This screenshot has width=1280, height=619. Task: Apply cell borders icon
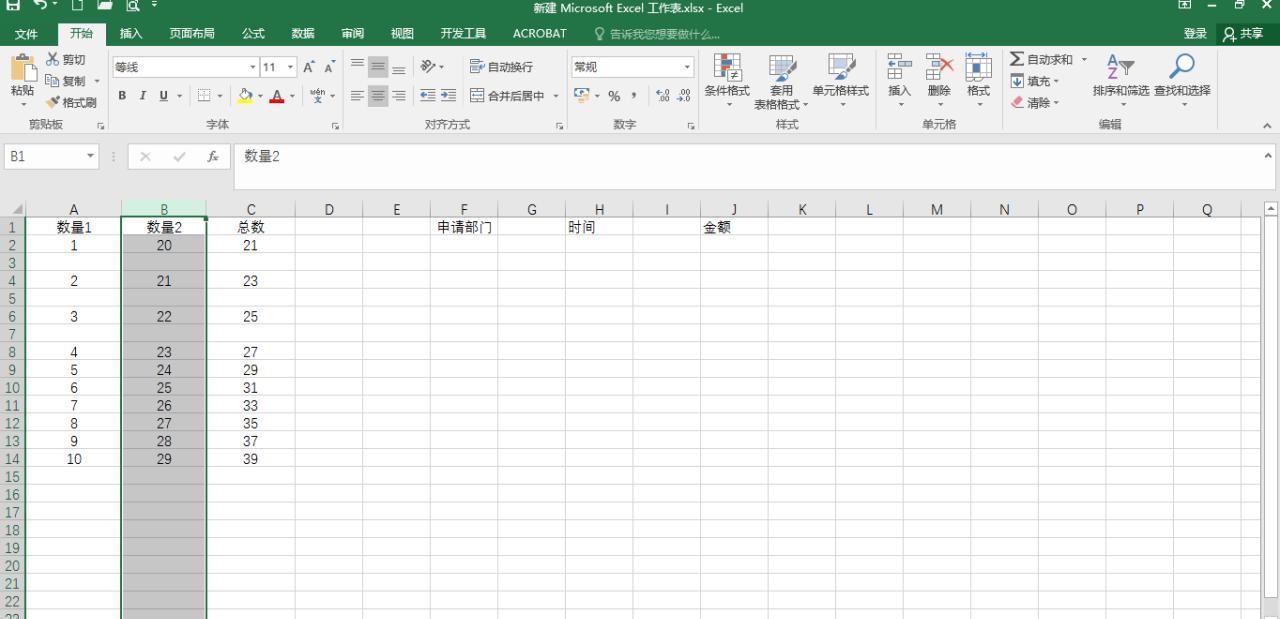pos(203,96)
